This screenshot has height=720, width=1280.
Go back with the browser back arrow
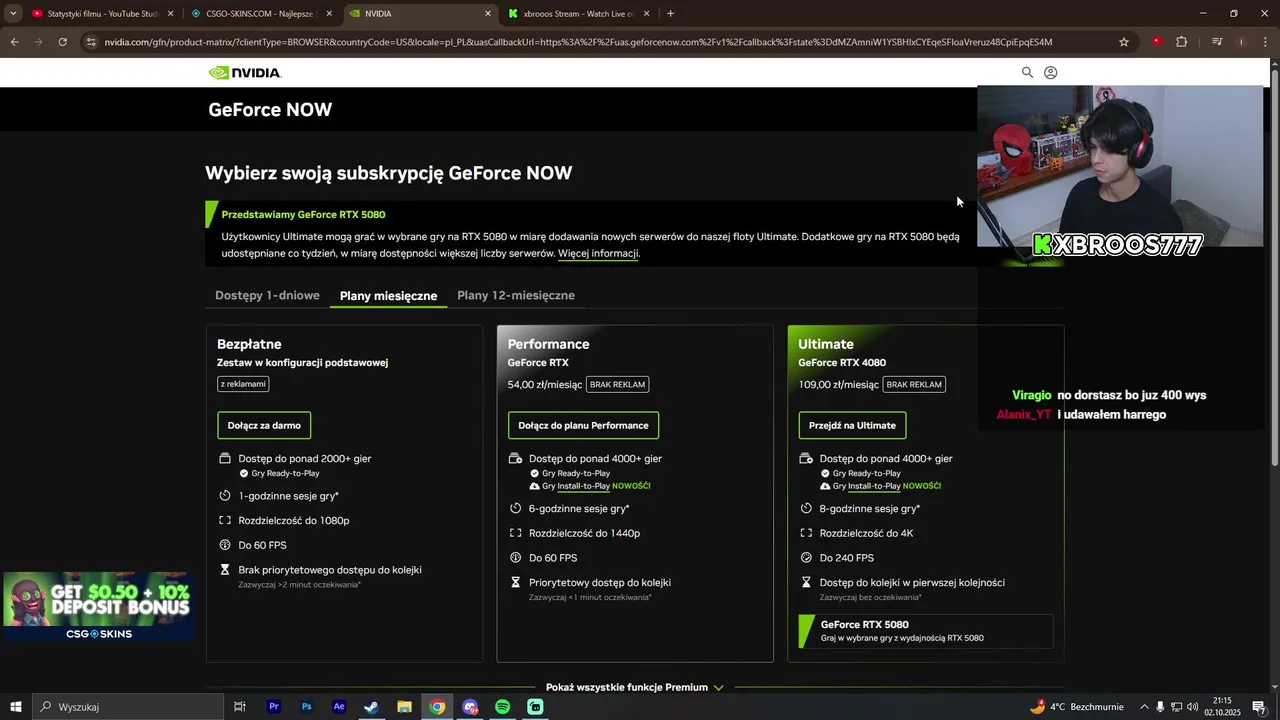tap(14, 42)
